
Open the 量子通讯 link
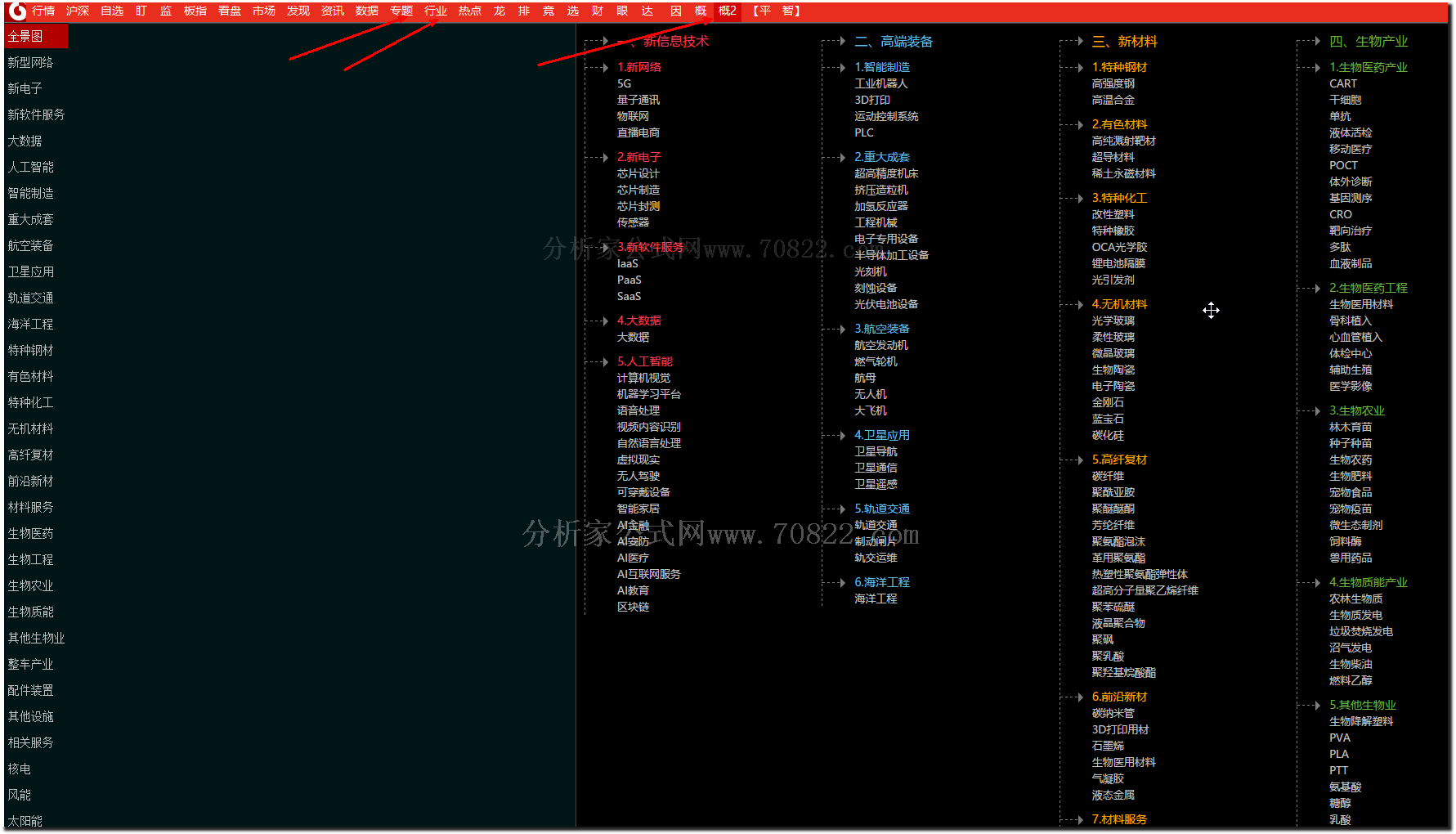[x=638, y=100]
